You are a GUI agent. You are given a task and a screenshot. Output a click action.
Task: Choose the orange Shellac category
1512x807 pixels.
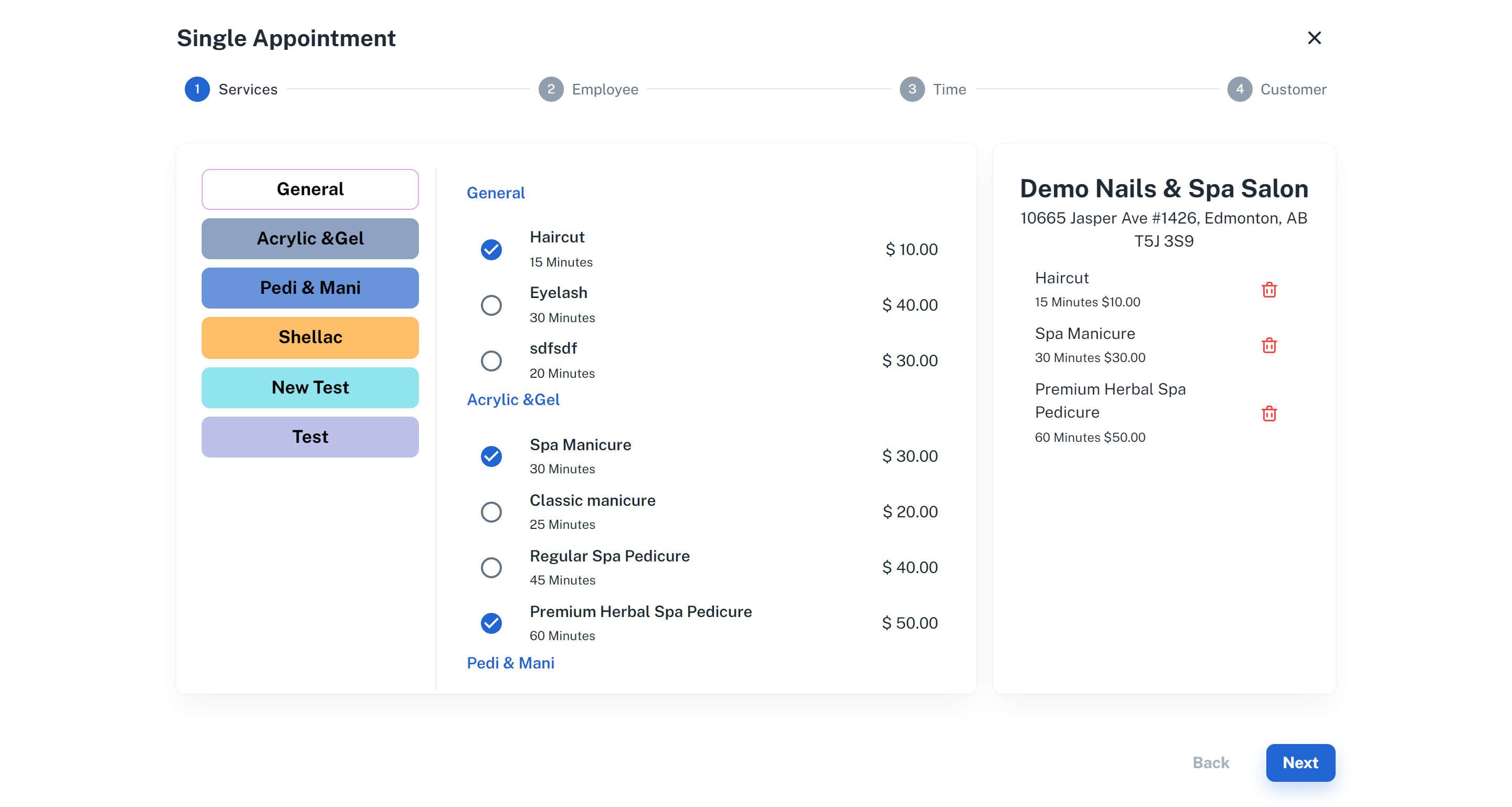coord(310,337)
